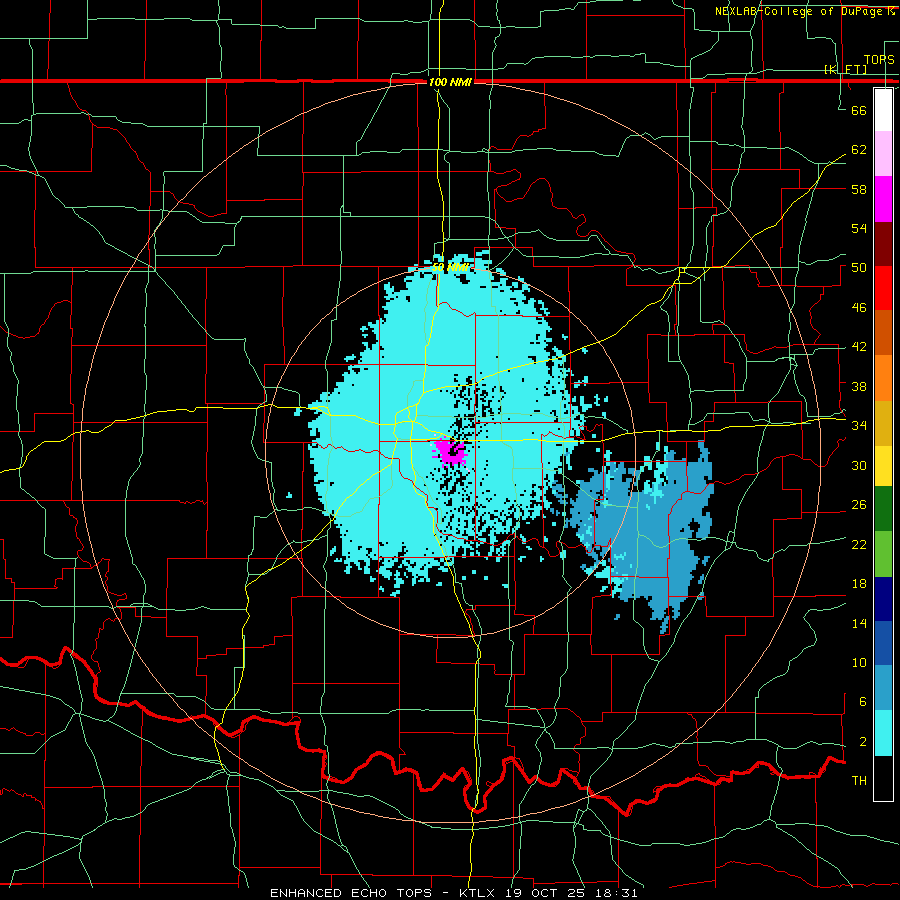Pick the dark green legend swatch
Viewport: 900px width, 900px height.
click(883, 509)
